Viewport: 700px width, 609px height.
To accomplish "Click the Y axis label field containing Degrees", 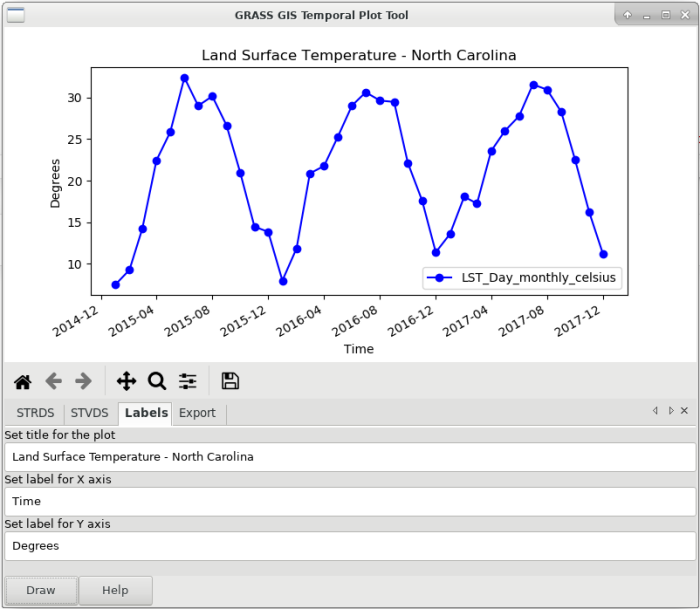I will pyautogui.click(x=349, y=546).
